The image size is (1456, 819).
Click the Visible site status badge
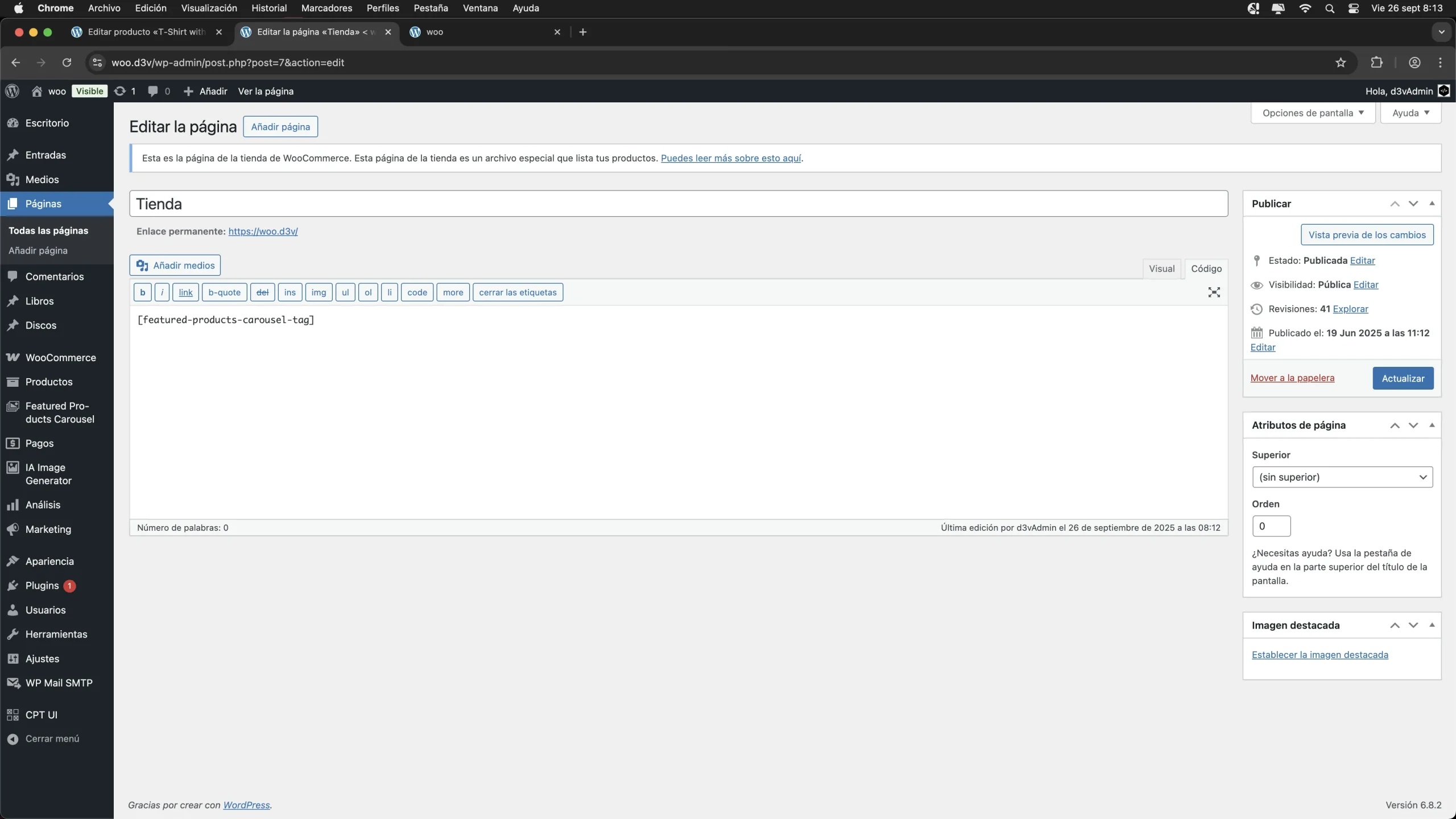89,91
